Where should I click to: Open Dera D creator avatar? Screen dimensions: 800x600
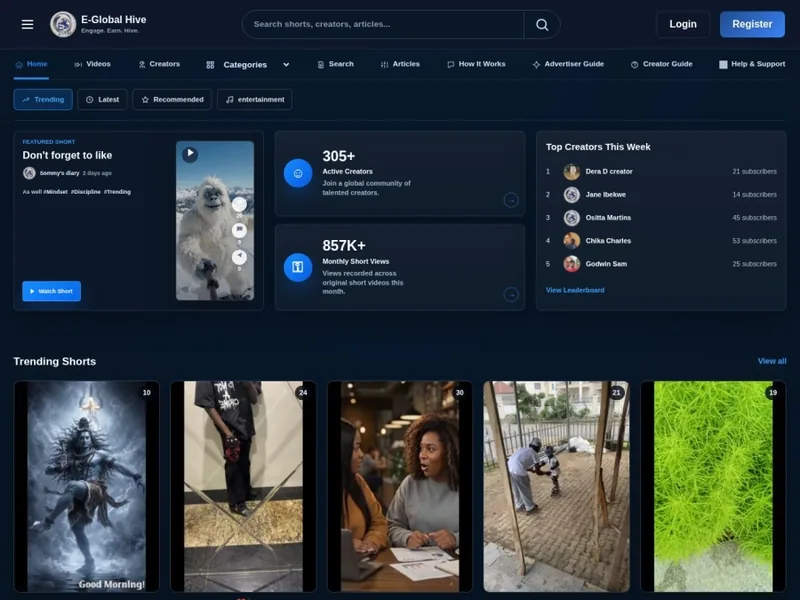pos(571,171)
